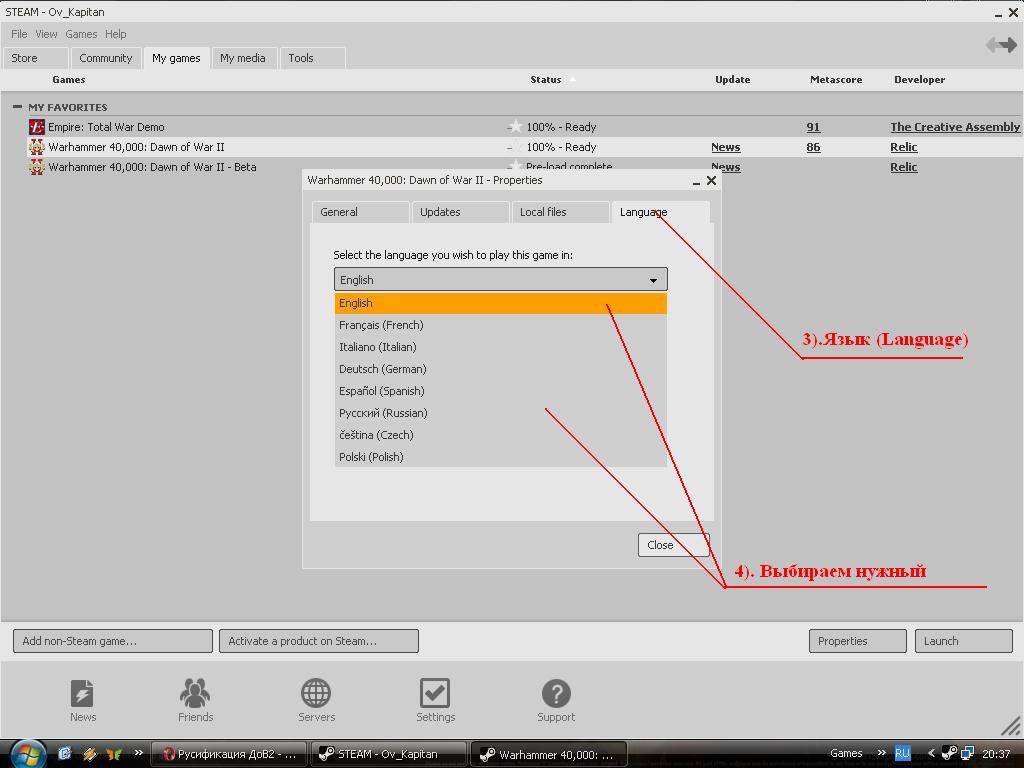The image size is (1024, 768).
Task: Open the Settings checkmark icon
Action: pos(435,694)
